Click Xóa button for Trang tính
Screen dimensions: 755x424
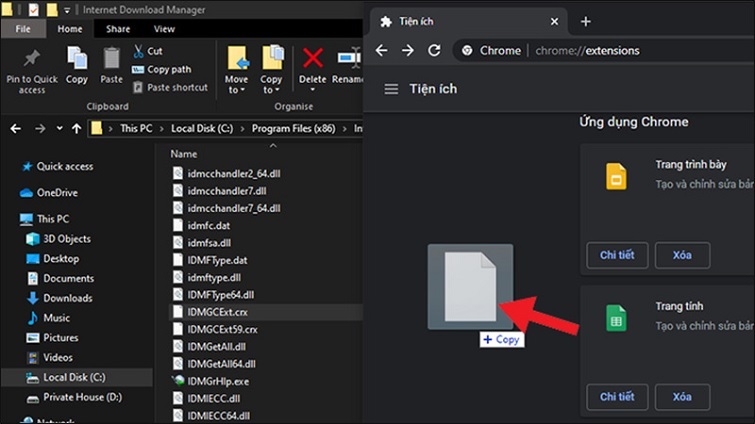pos(682,397)
